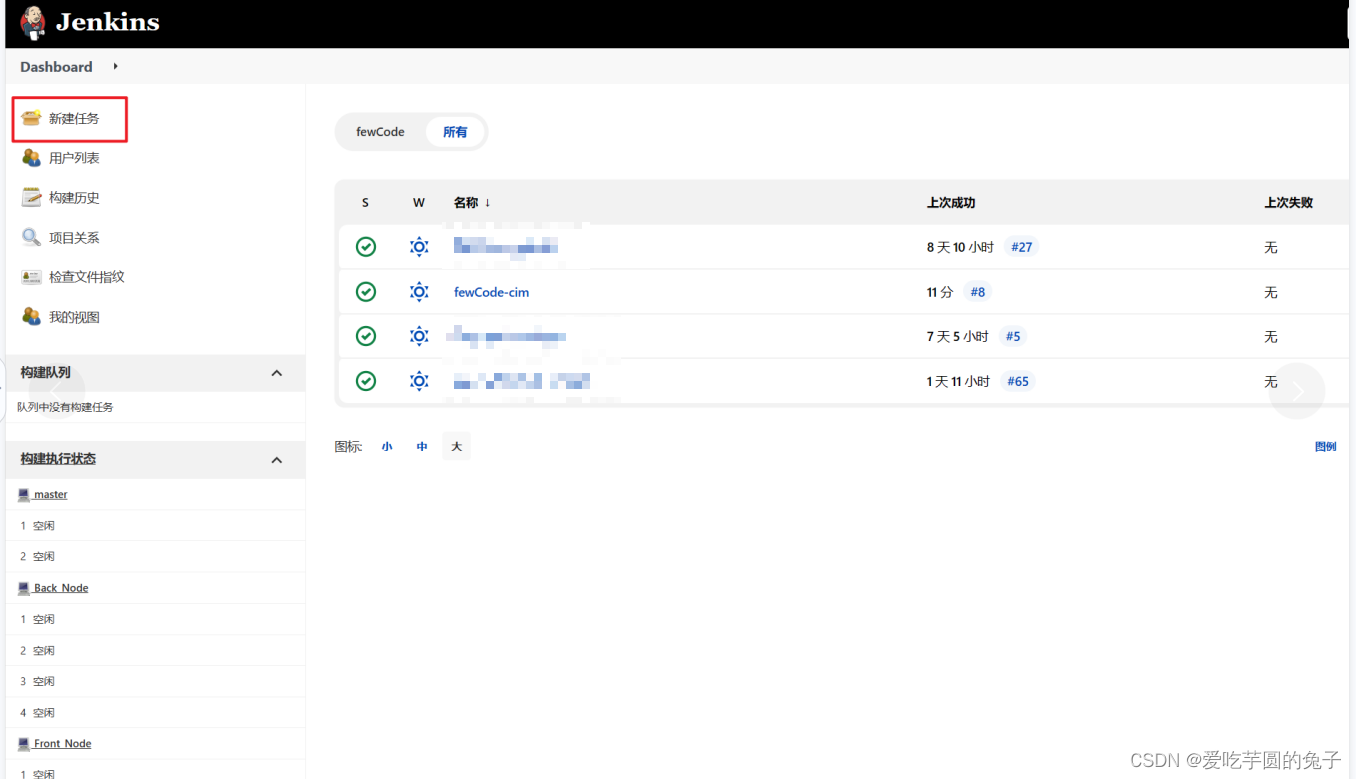Open the 新建任务 link
The width and height of the screenshot is (1356, 779).
[74, 119]
